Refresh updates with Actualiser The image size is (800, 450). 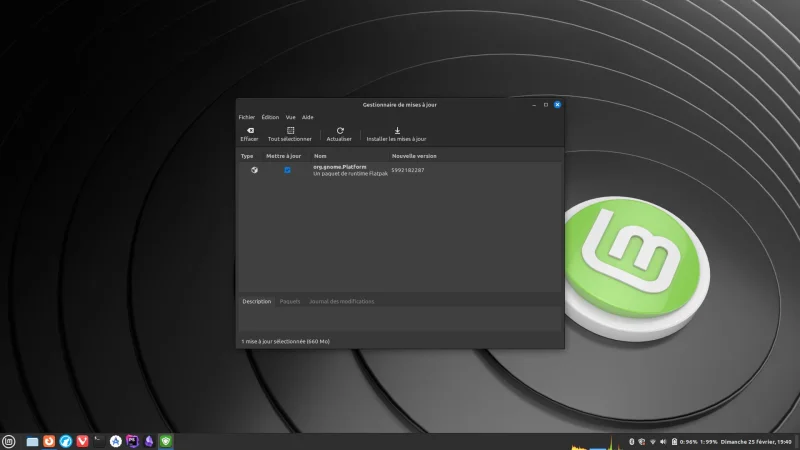[x=339, y=134]
